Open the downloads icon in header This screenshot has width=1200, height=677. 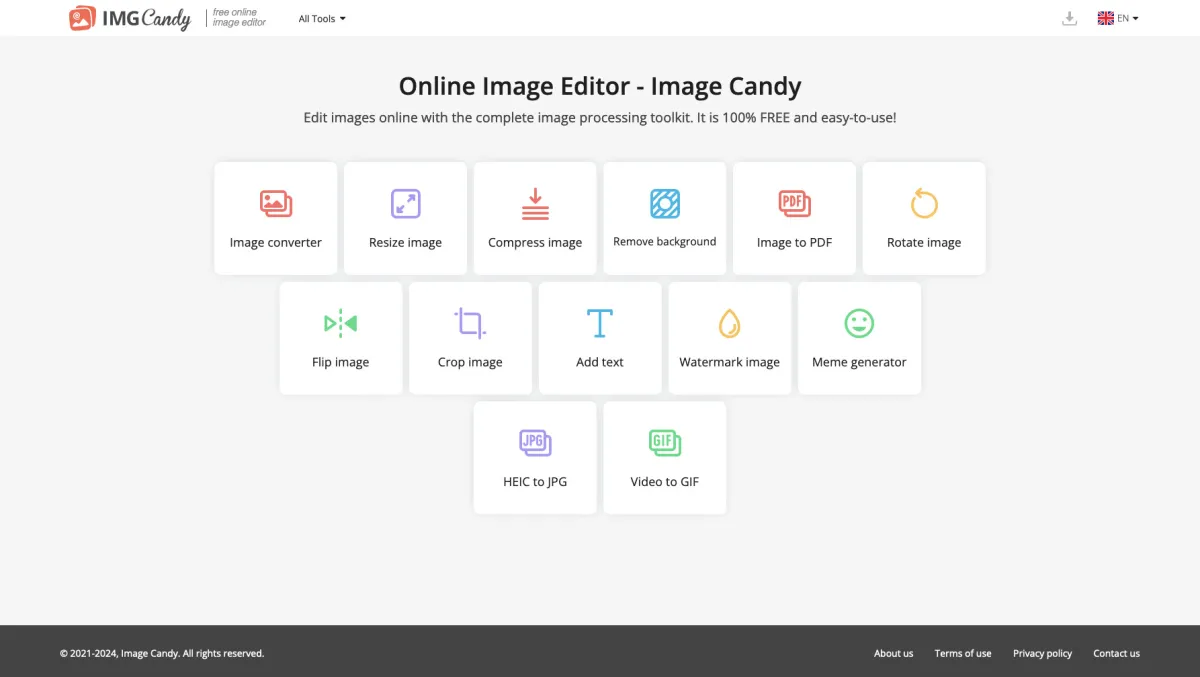[x=1069, y=18]
